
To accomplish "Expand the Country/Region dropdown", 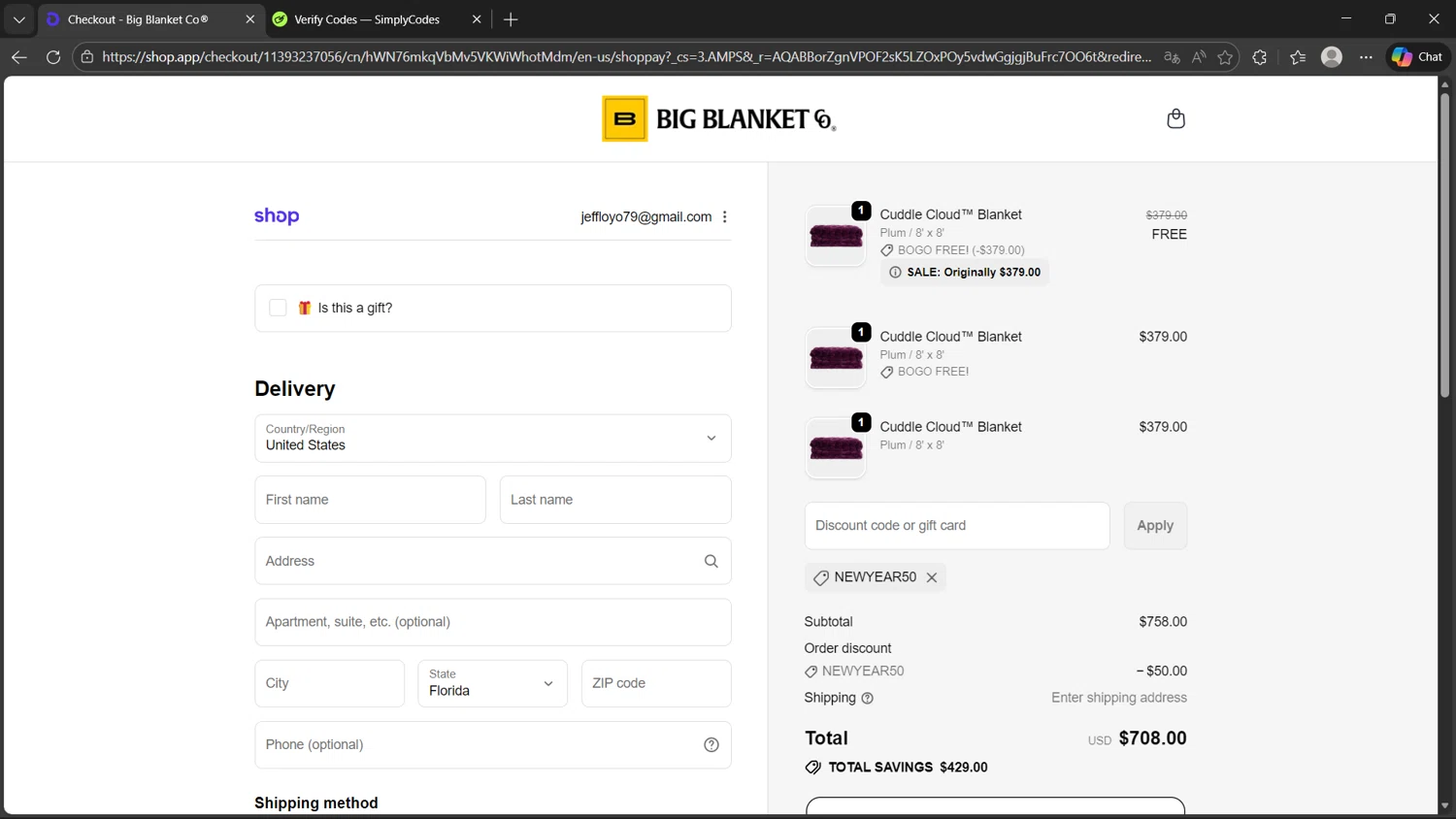I will pyautogui.click(x=493, y=439).
